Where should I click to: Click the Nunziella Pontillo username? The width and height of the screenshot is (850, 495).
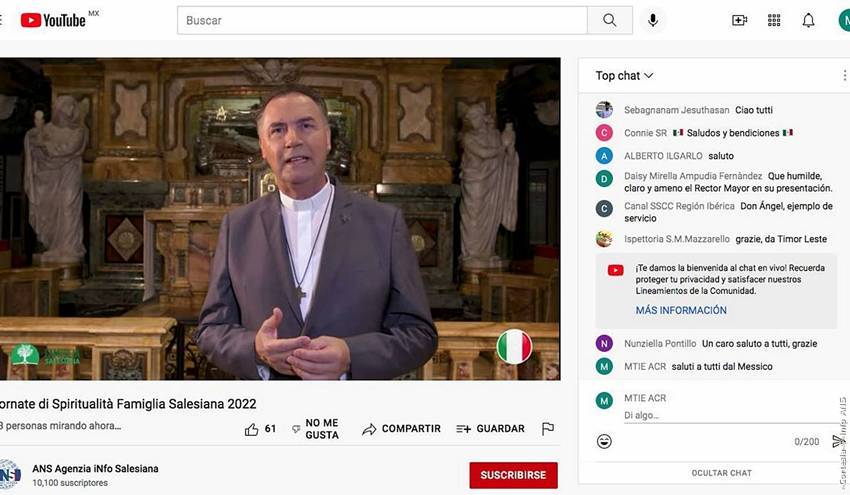coord(660,344)
